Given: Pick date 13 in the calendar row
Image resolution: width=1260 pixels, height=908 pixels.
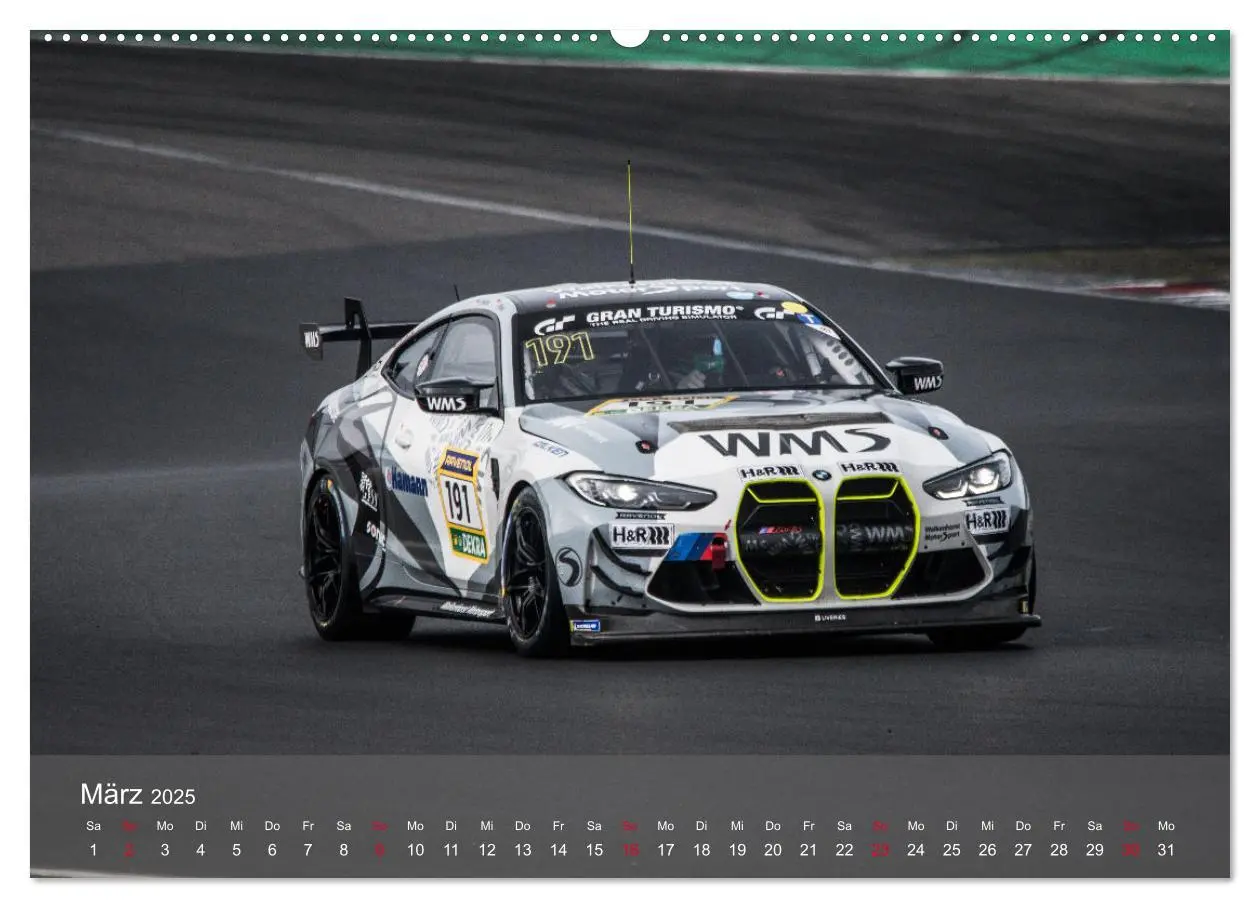Looking at the screenshot, I should click(x=522, y=850).
